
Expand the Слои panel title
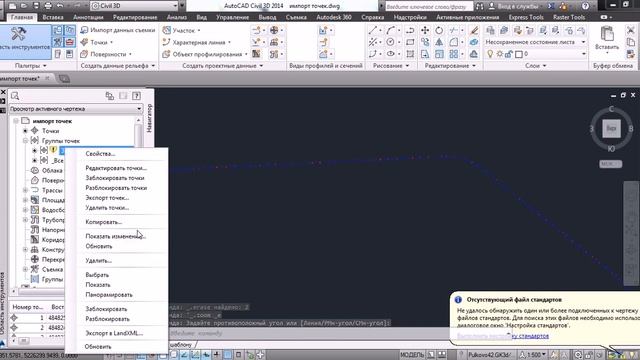(x=536, y=66)
